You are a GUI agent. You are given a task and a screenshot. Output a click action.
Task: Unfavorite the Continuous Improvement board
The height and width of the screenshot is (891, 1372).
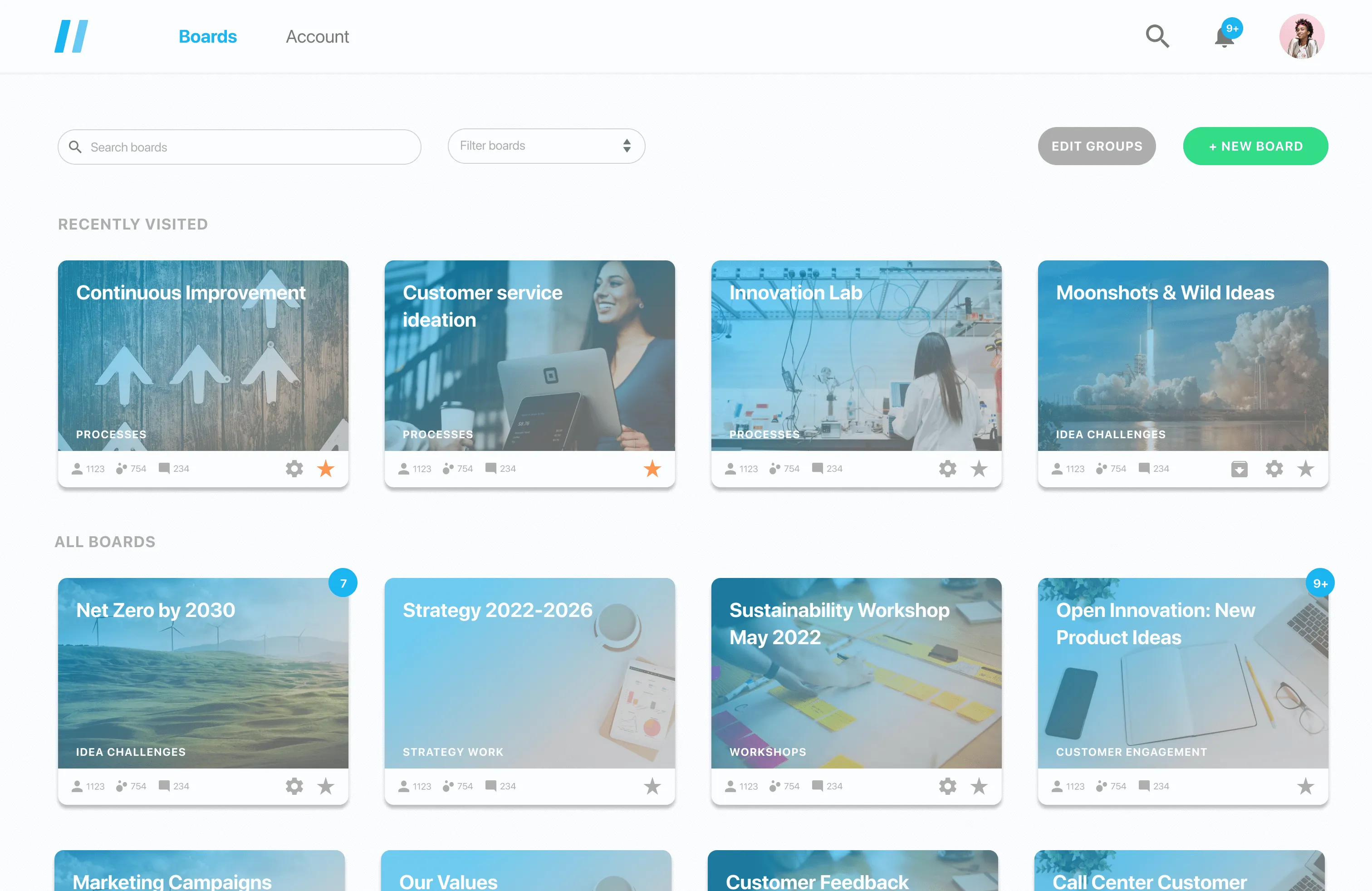(325, 469)
